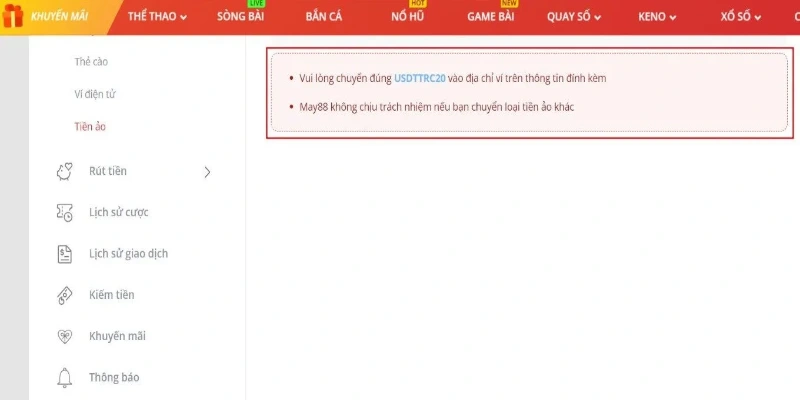
Task: Select the Tiền ảo crypto option
Action: click(x=90, y=127)
